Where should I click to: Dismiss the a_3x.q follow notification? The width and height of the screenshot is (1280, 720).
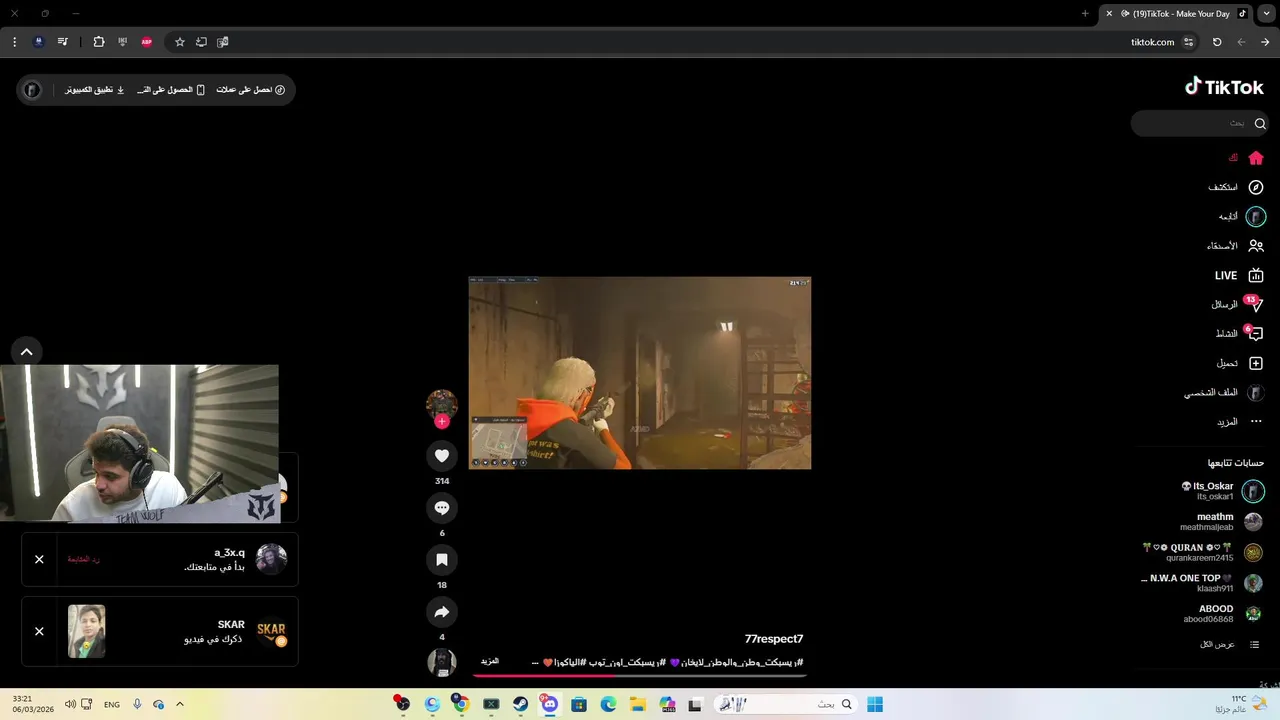[39, 559]
